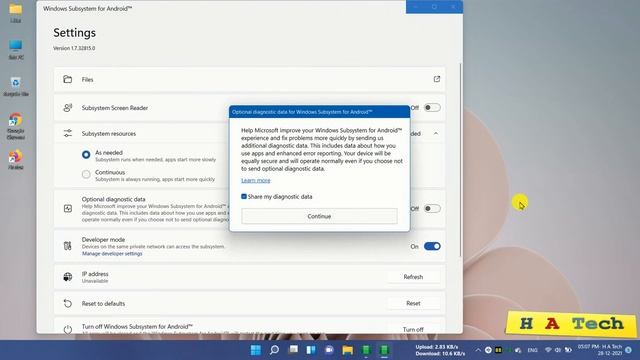640x360 pixels.
Task: Click the dialog title bar Optional diagnostic data
Action: coord(319,112)
